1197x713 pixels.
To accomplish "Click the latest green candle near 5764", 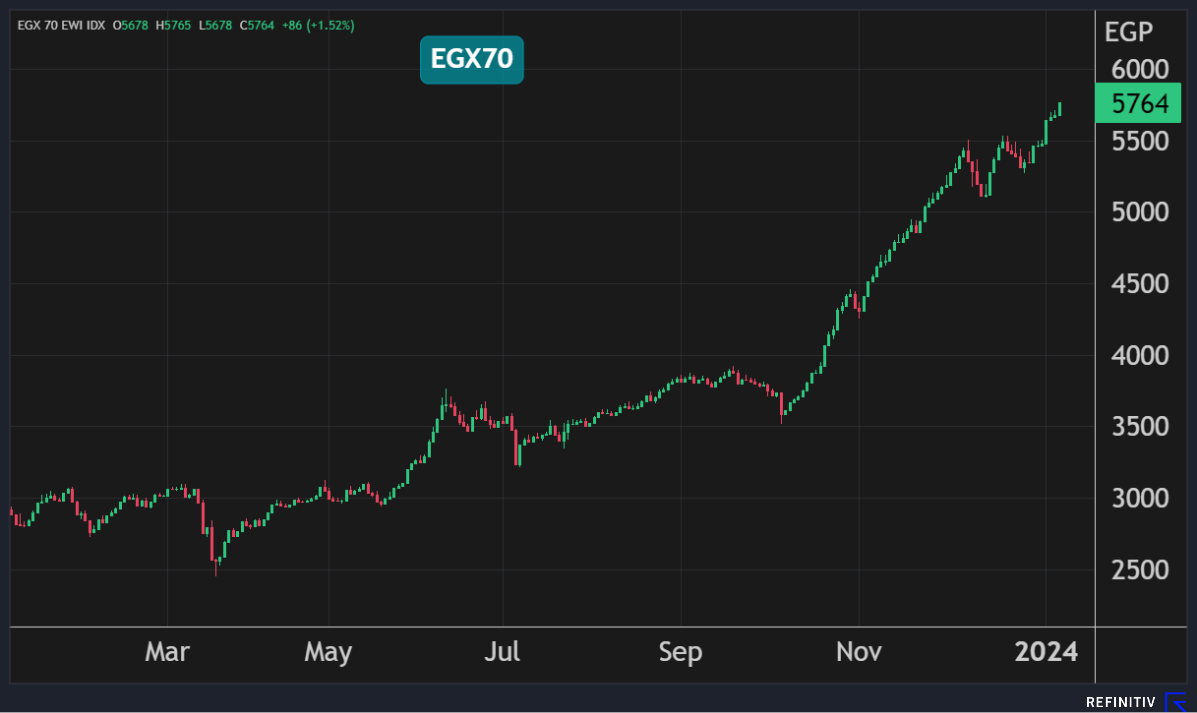I will point(1059,109).
